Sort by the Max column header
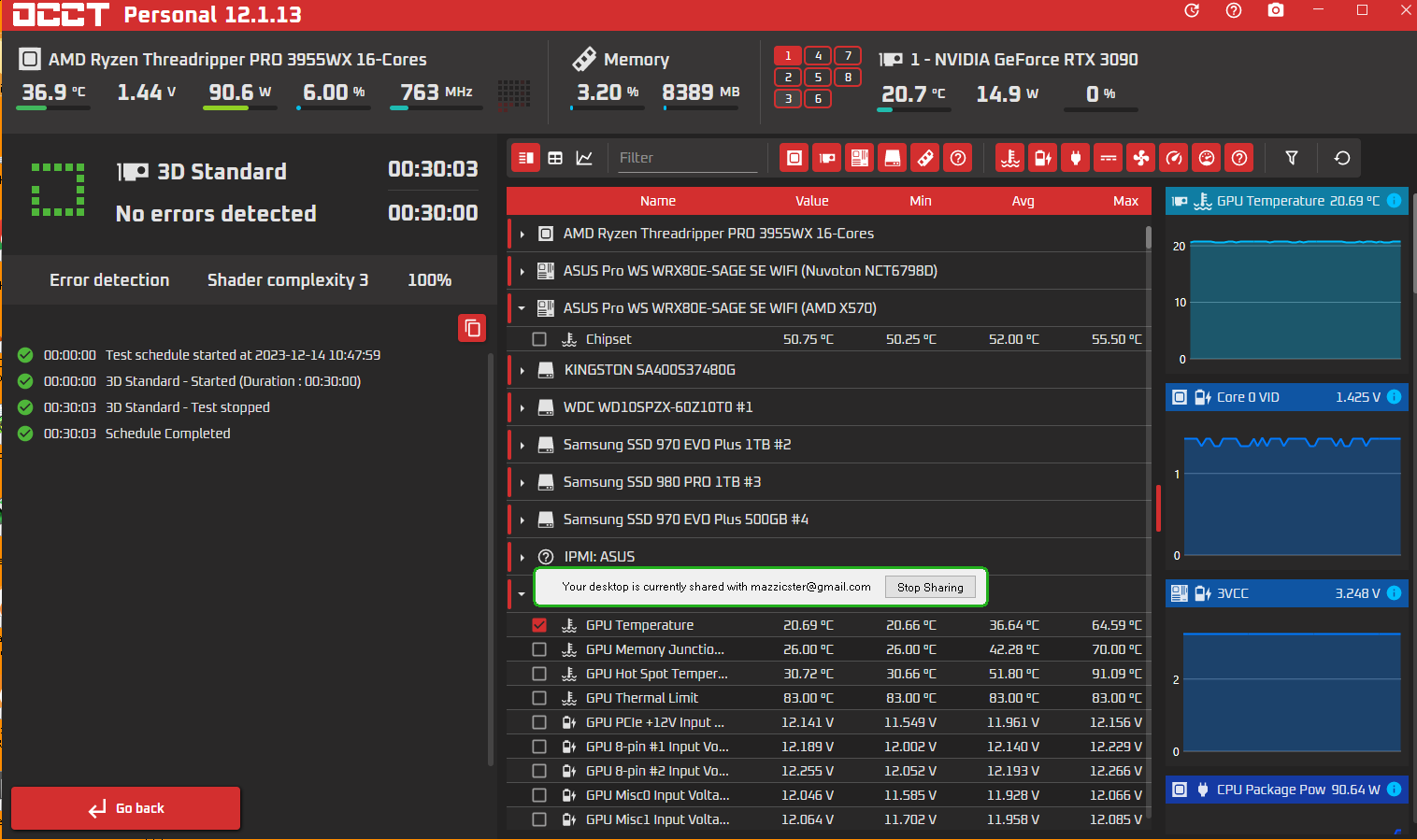Image resolution: width=1417 pixels, height=840 pixels. tap(1125, 201)
